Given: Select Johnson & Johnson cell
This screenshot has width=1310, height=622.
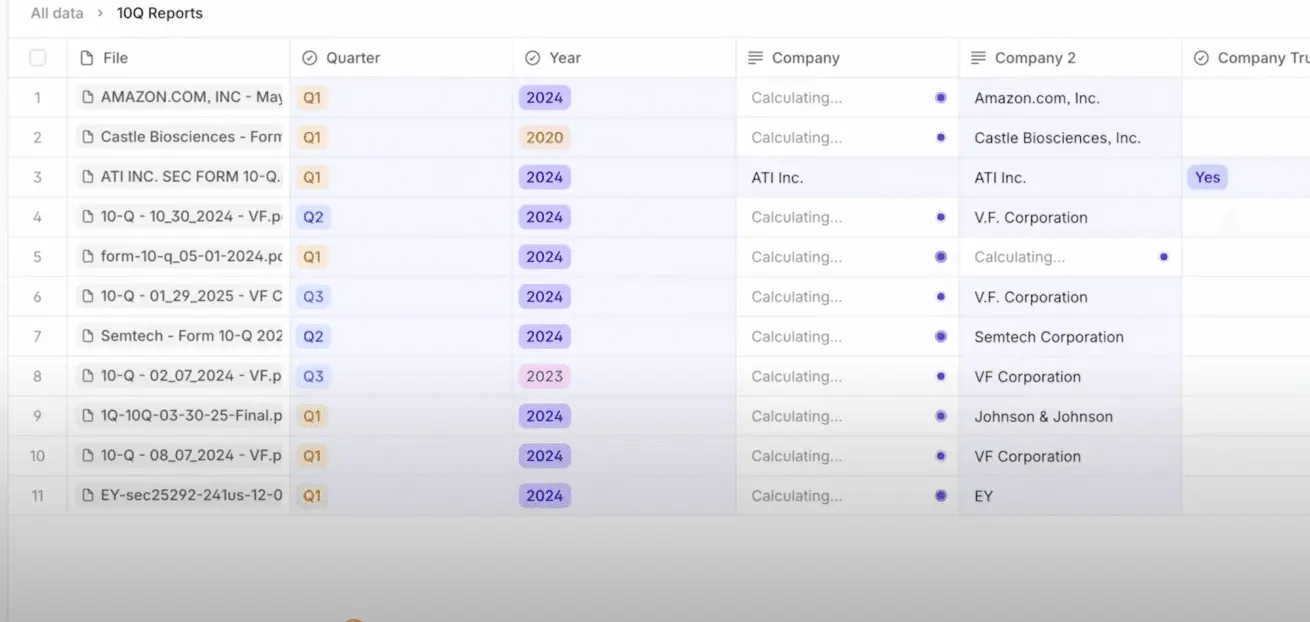Looking at the screenshot, I should (1070, 416).
